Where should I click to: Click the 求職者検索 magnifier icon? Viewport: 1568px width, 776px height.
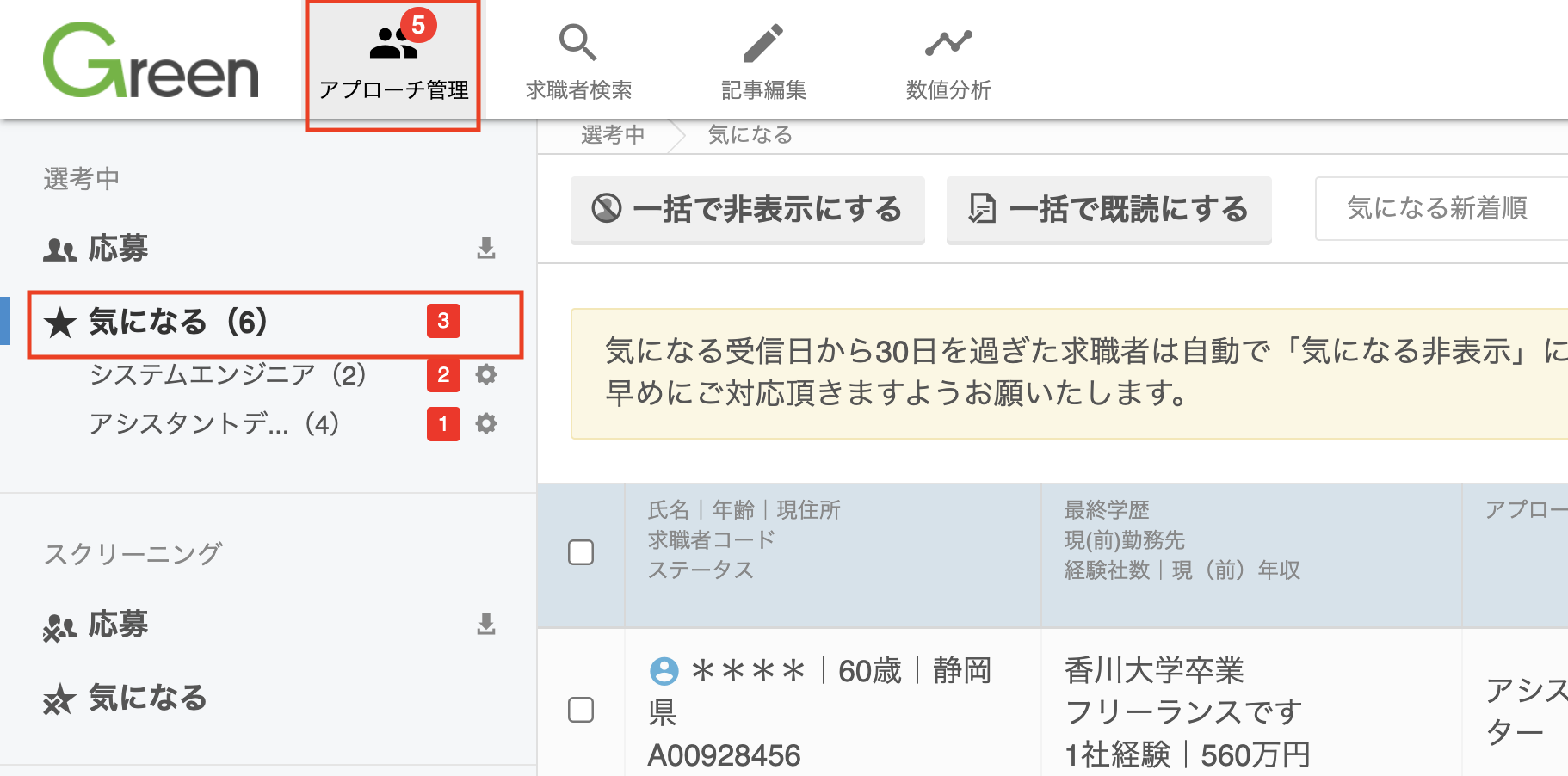[577, 42]
